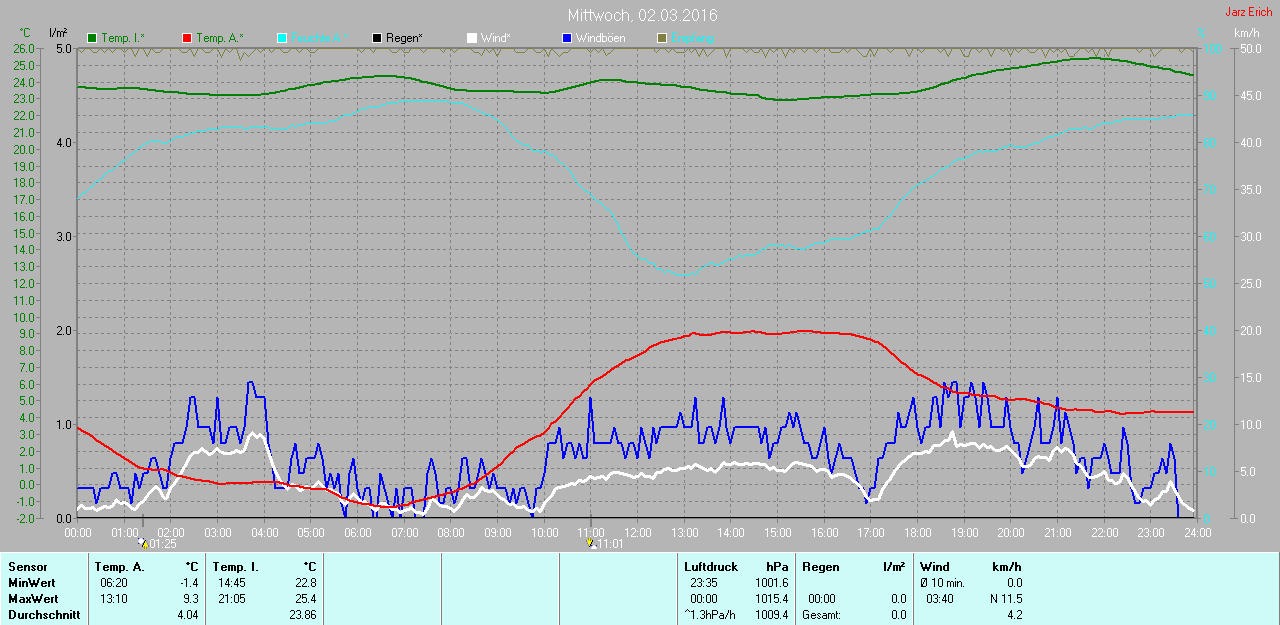Screen dimensions: 1280x625
Task: Click the 'Gesamt:' rain total label
Action: point(821,615)
